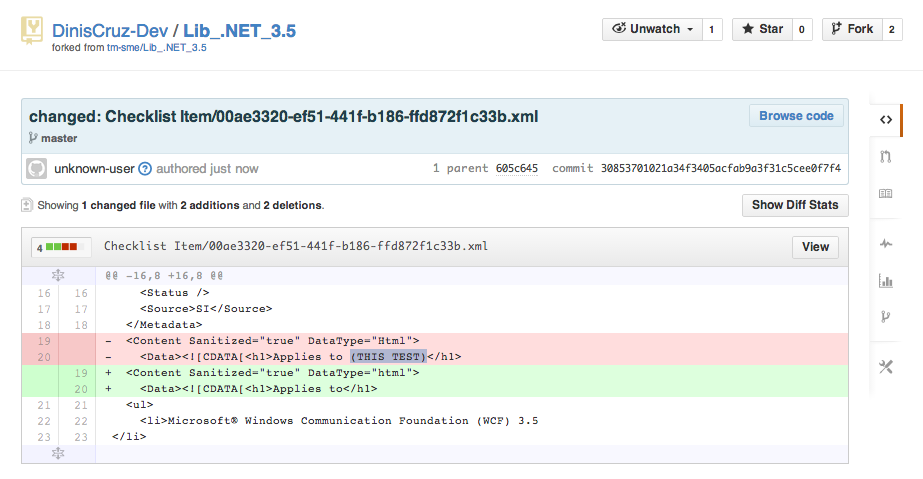Click the Browse code button
The image size is (923, 479).
(x=796, y=116)
